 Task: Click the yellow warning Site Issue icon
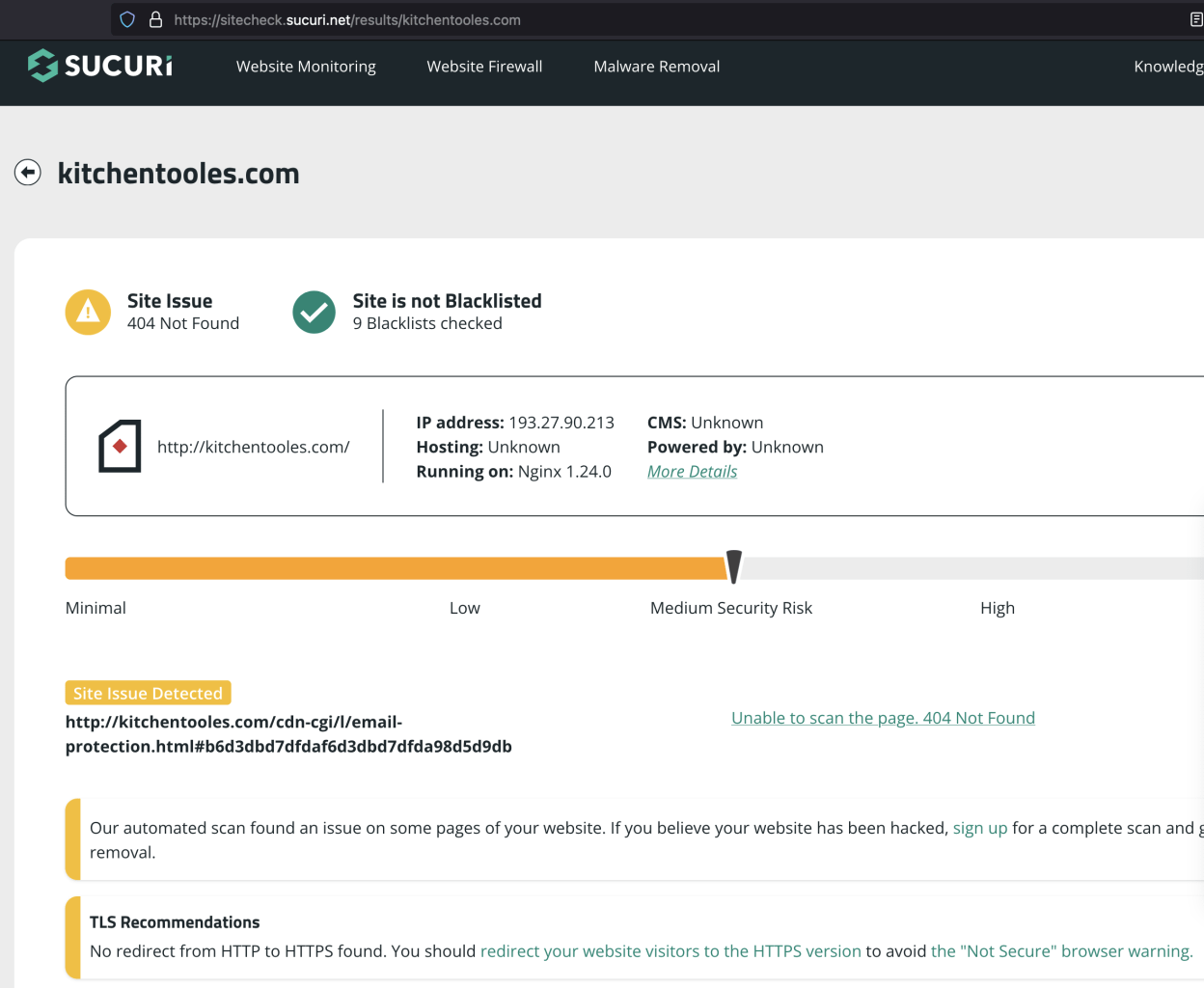[88, 312]
